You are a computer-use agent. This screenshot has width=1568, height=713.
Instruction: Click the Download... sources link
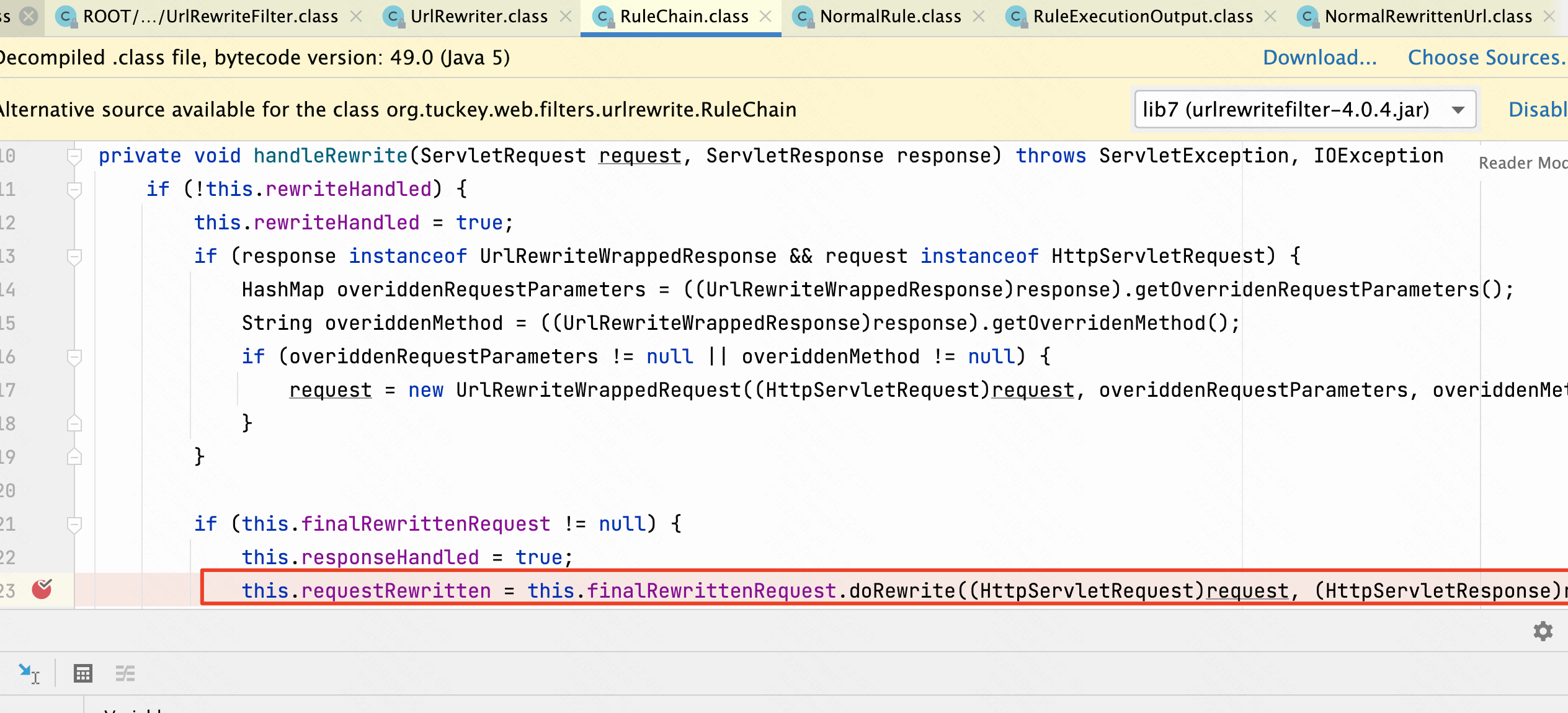(1320, 58)
